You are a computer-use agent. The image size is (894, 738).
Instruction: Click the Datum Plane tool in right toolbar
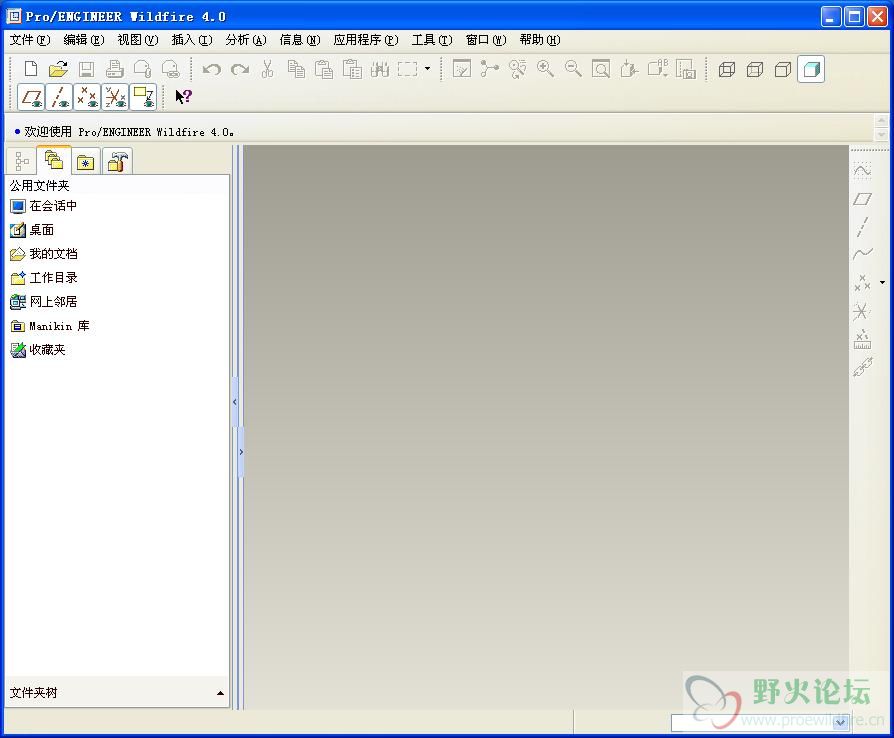pos(862,199)
